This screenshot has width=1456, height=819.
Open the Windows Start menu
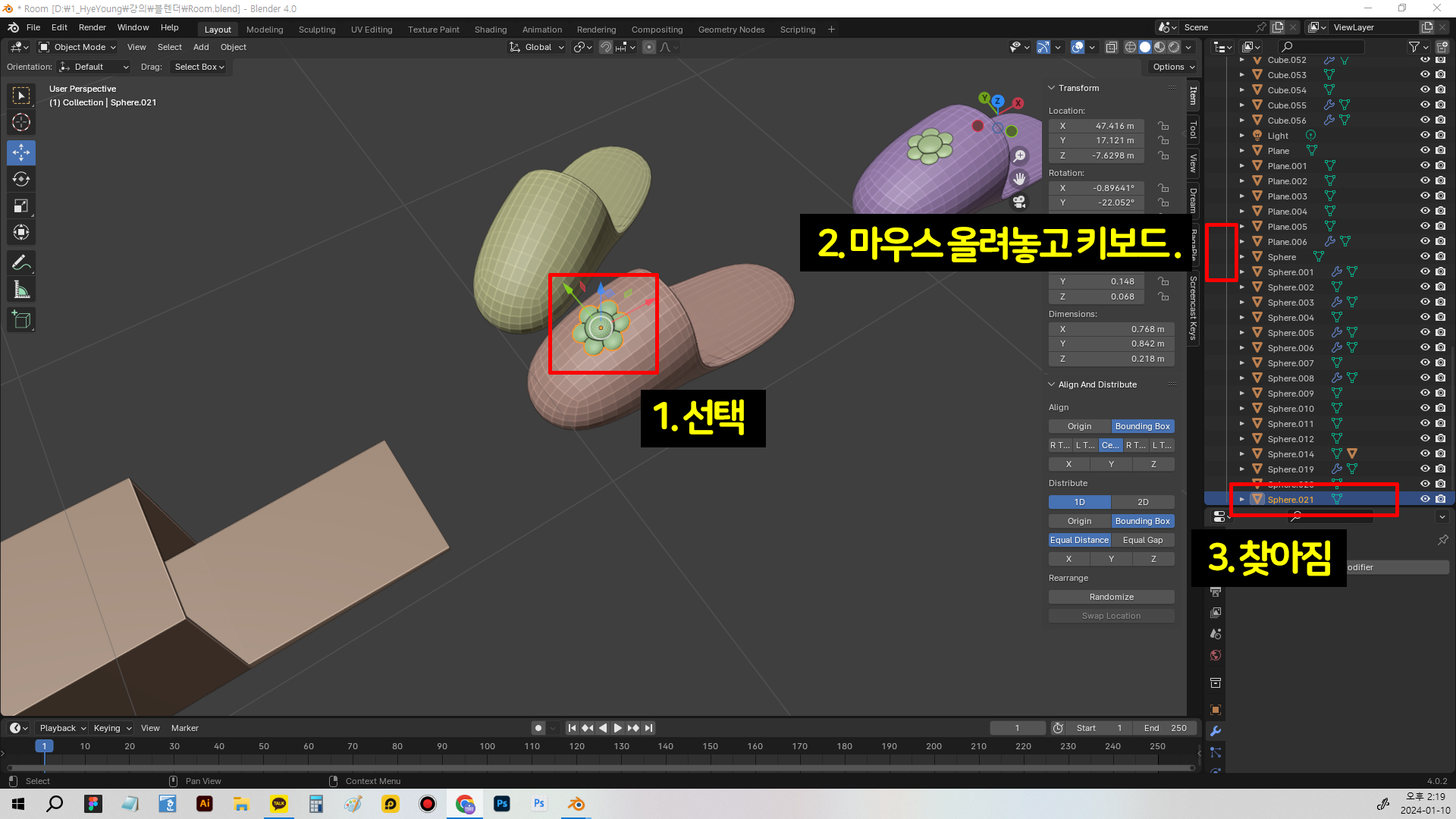pyautogui.click(x=18, y=804)
